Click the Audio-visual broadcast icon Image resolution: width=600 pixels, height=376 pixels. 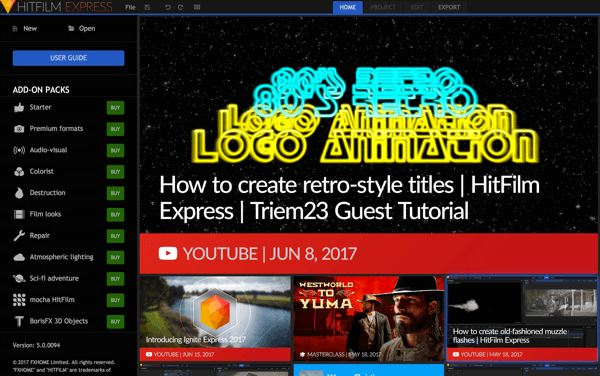[19, 150]
